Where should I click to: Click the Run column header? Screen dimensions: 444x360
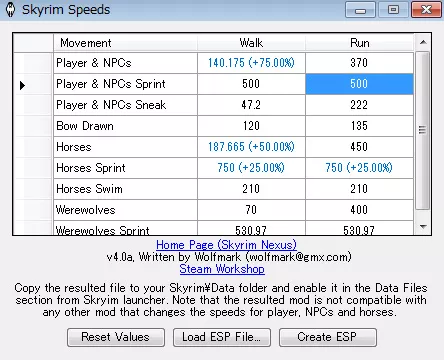(359, 43)
